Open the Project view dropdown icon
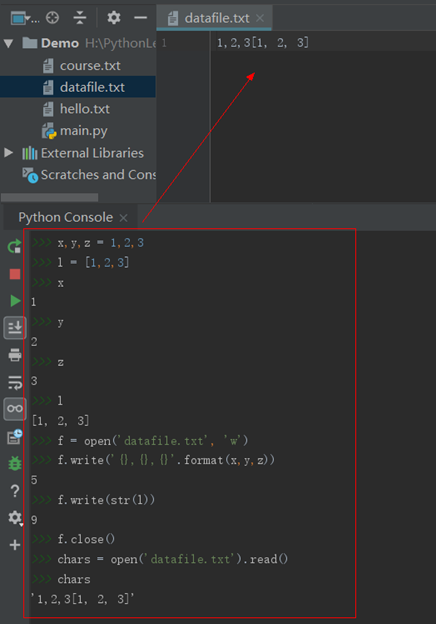This screenshot has height=624, width=436. click(x=21, y=18)
